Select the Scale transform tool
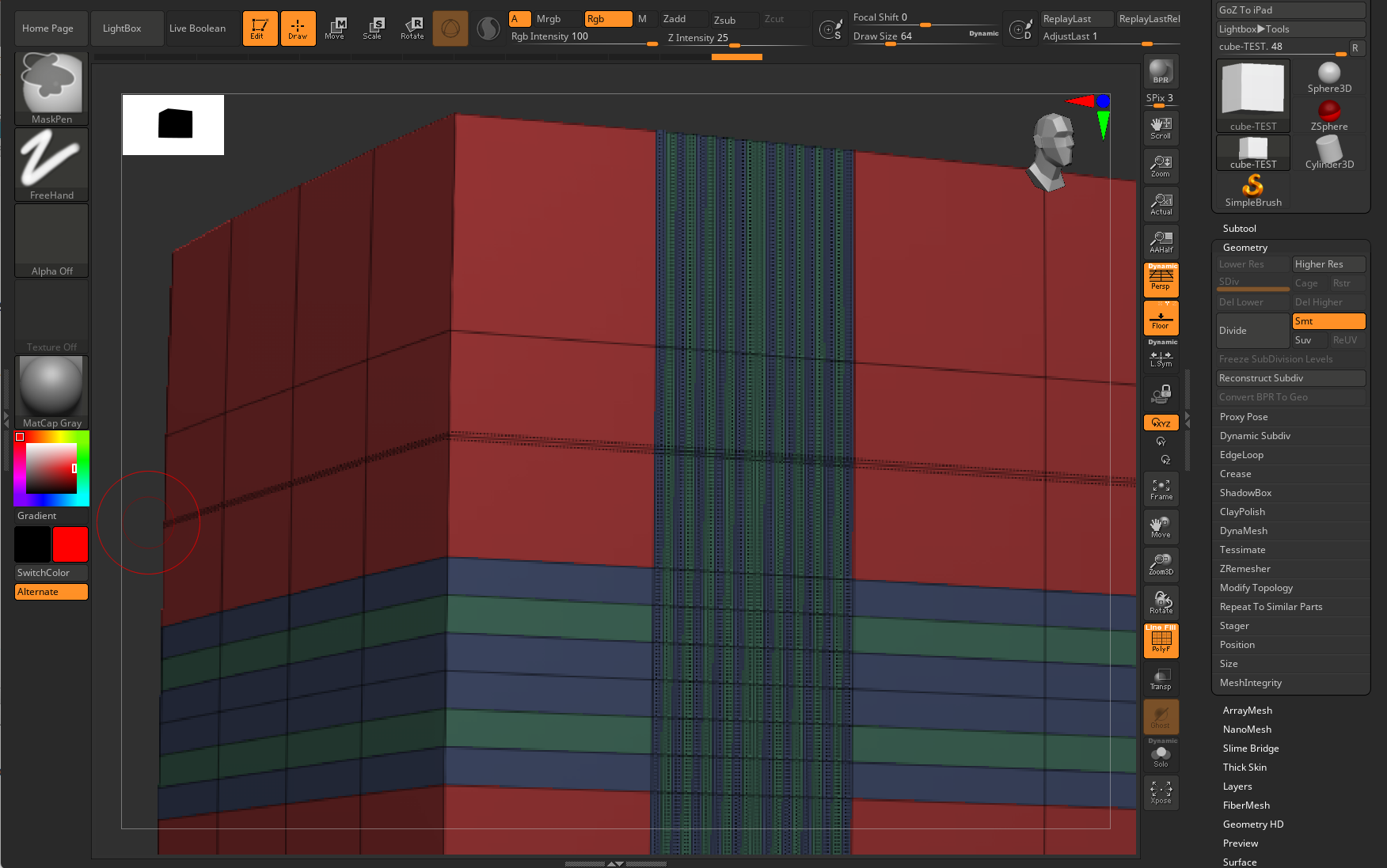The height and width of the screenshot is (868, 1387). click(372, 28)
